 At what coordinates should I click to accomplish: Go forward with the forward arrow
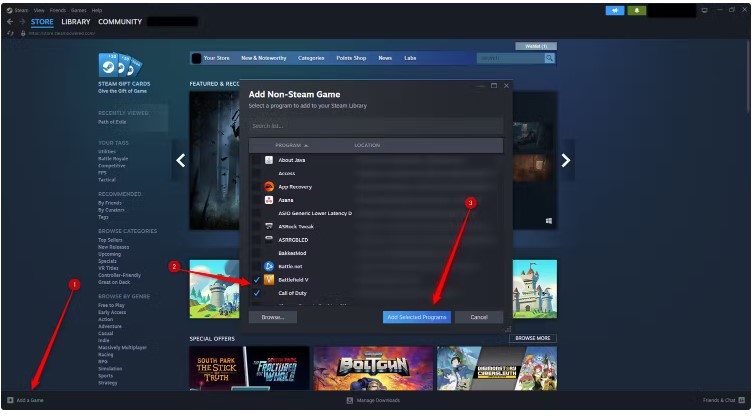click(22, 22)
